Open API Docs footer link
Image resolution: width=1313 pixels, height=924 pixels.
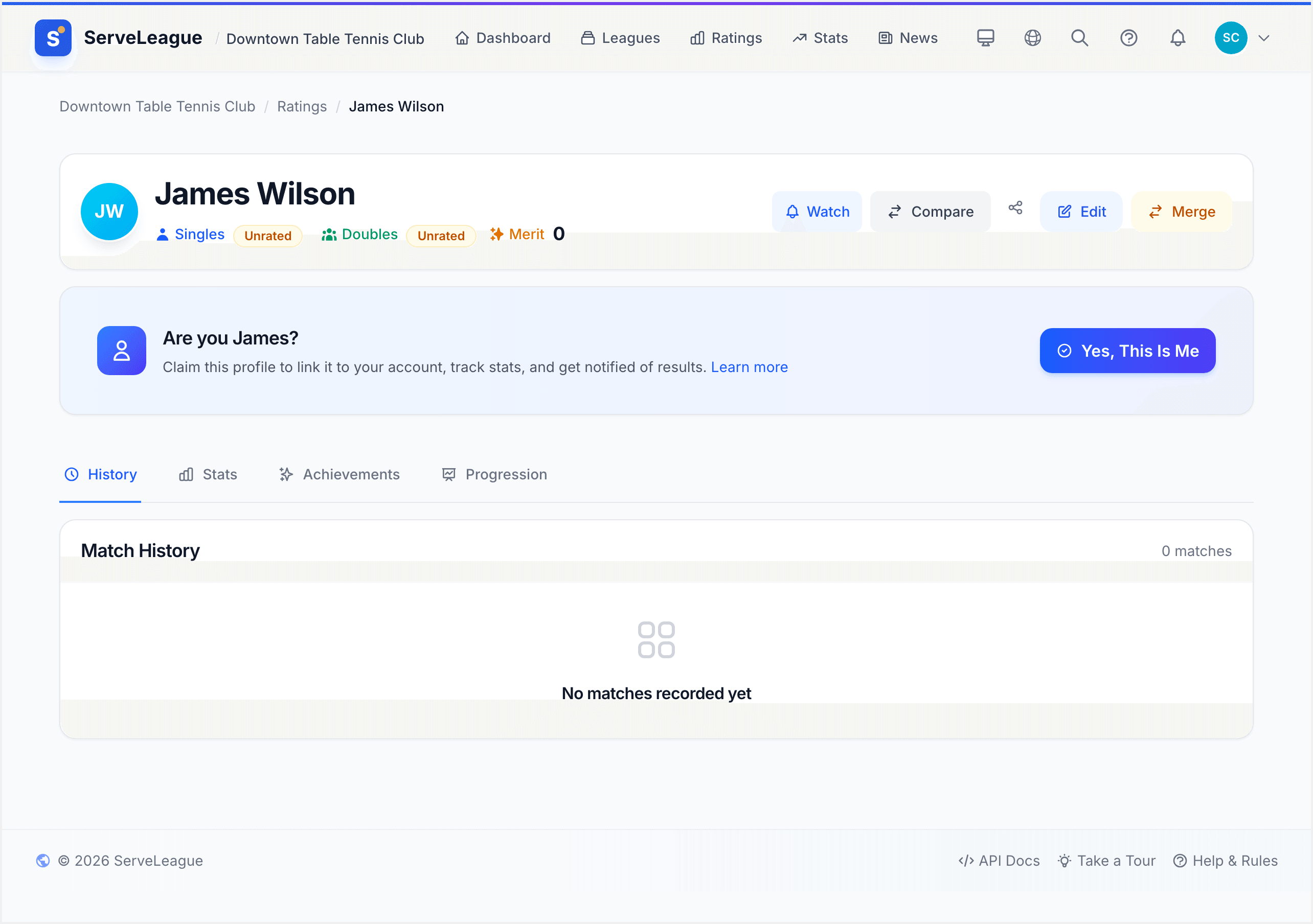[999, 861]
